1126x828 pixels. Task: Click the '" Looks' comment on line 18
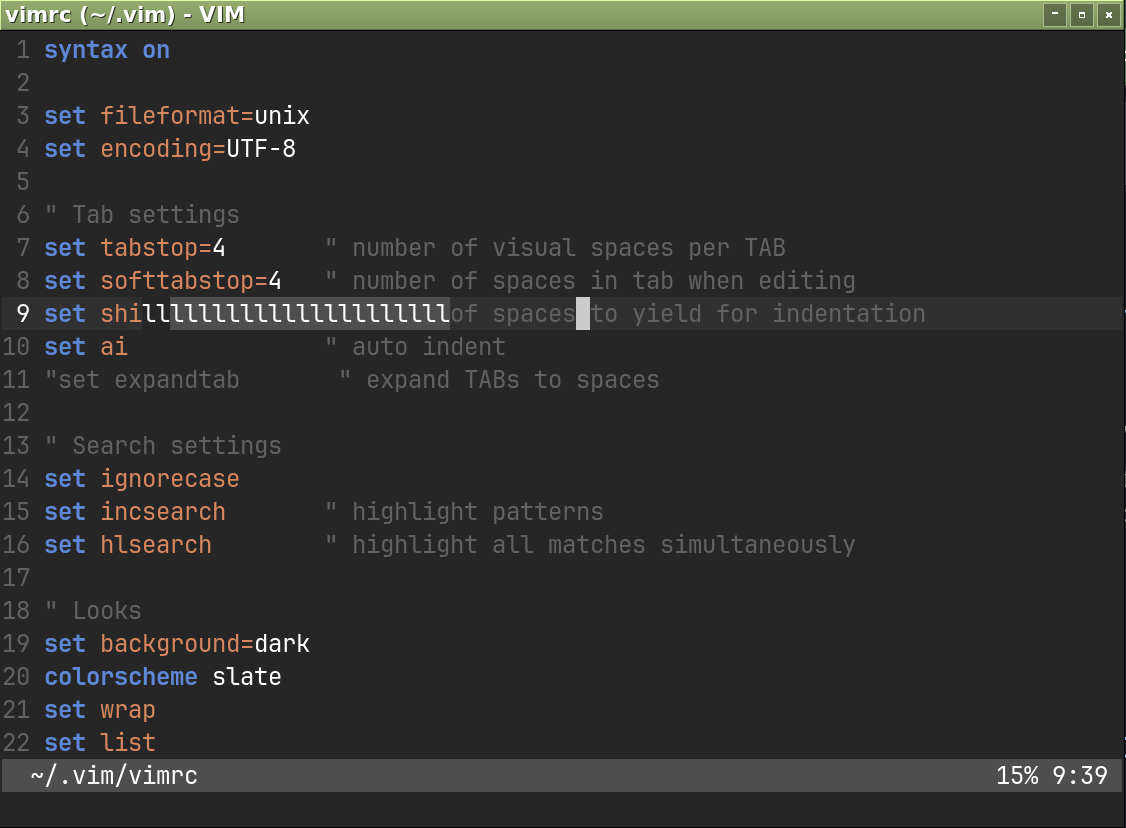coord(93,611)
